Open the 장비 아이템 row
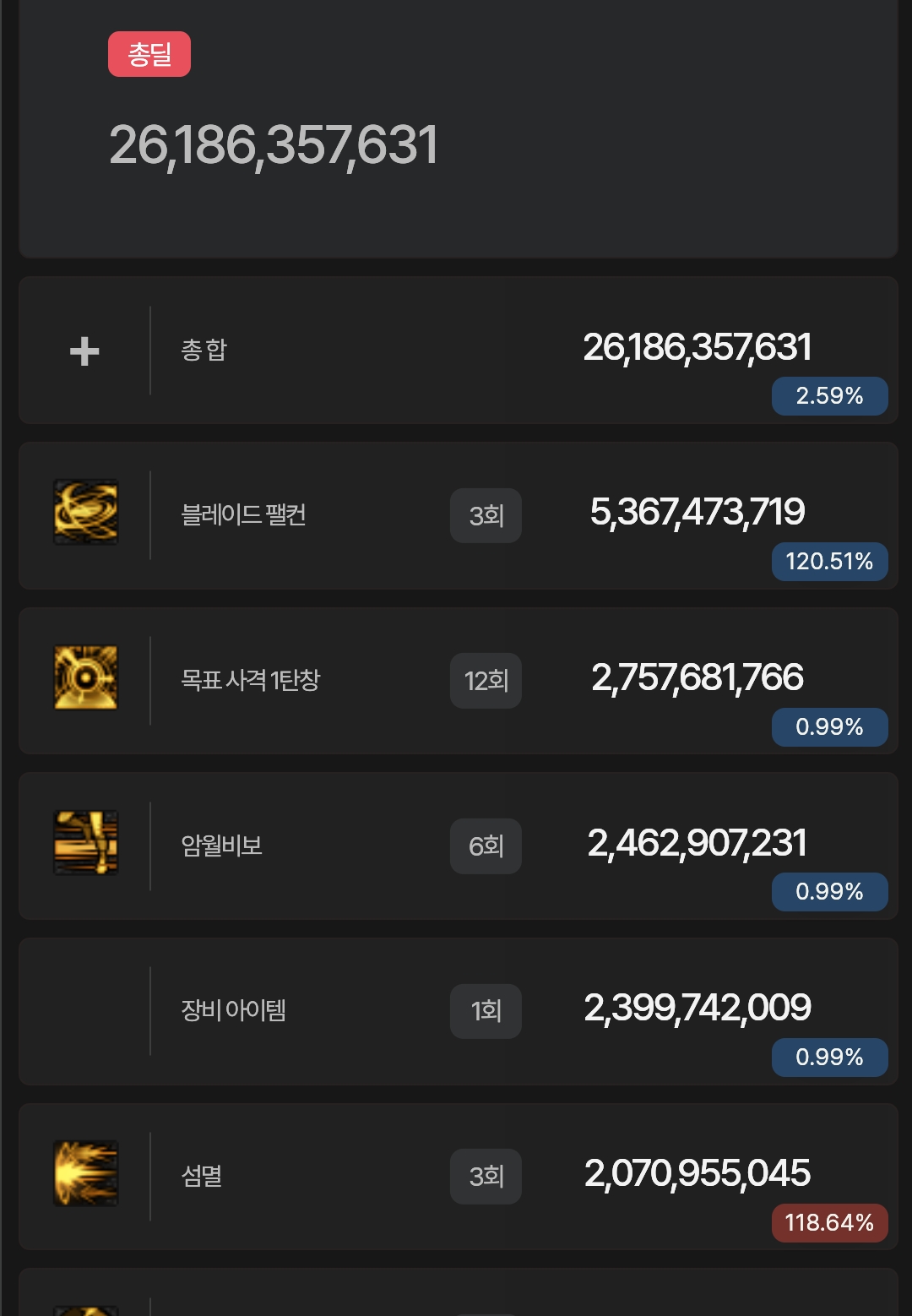The width and height of the screenshot is (912, 1316). pyautogui.click(x=458, y=1011)
